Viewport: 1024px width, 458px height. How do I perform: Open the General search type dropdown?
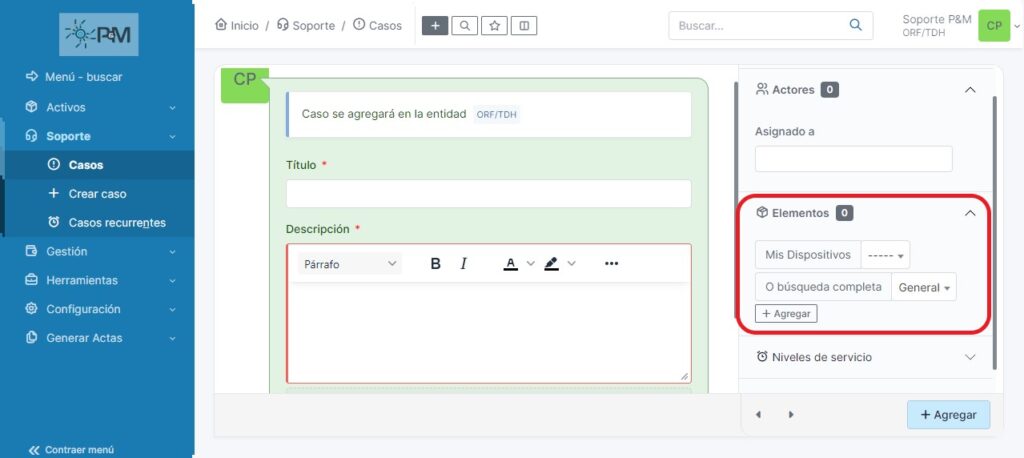point(924,287)
